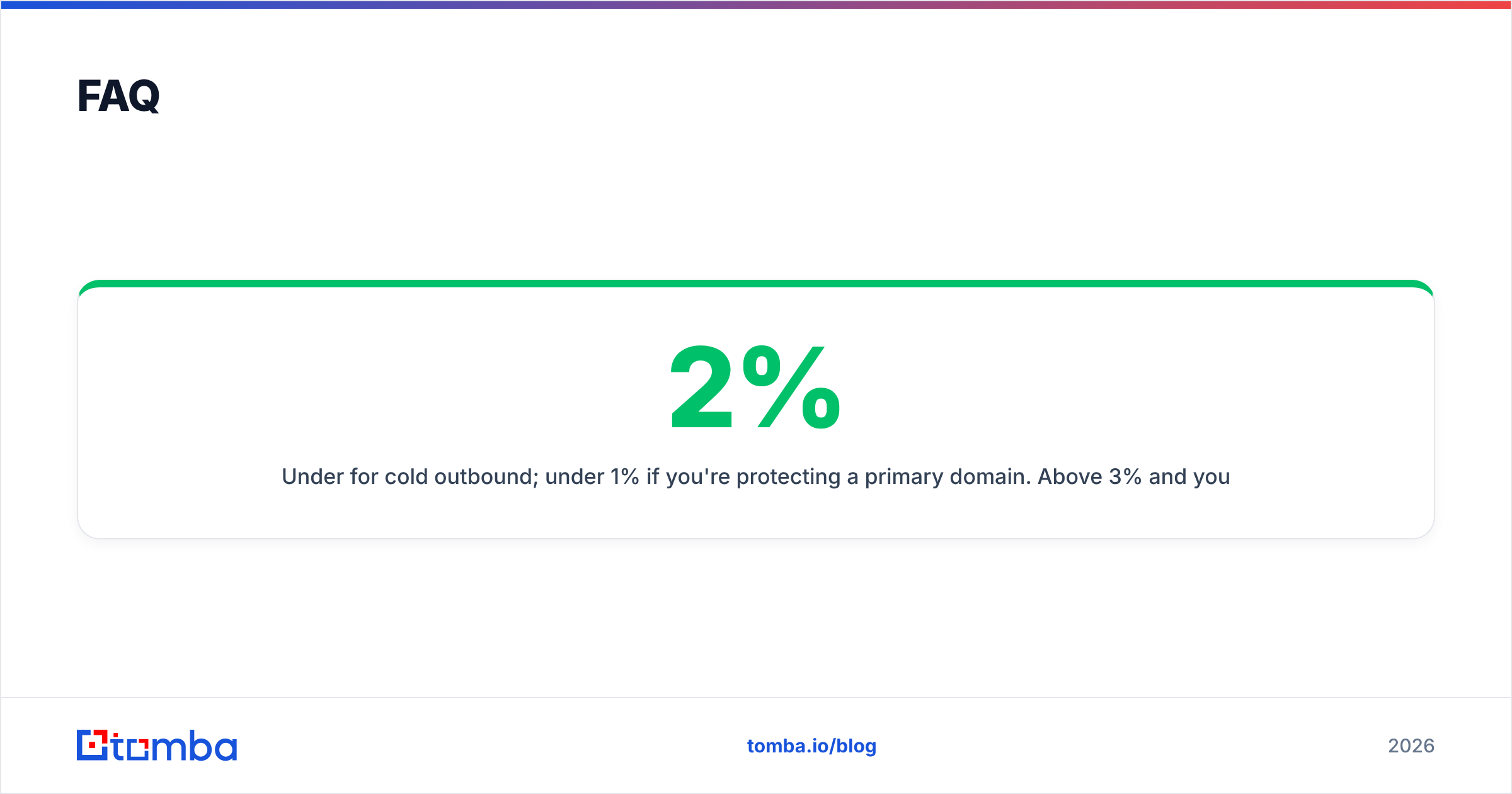The width and height of the screenshot is (1512, 794).
Task: Click the tomba square logo icon
Action: tap(92, 745)
